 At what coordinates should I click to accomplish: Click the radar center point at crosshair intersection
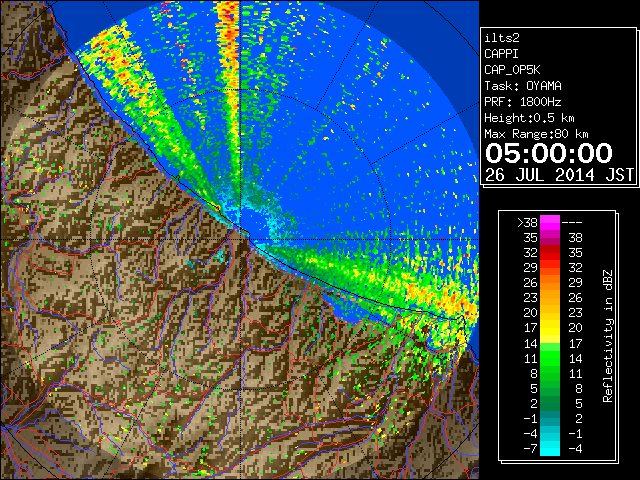pos(240,240)
